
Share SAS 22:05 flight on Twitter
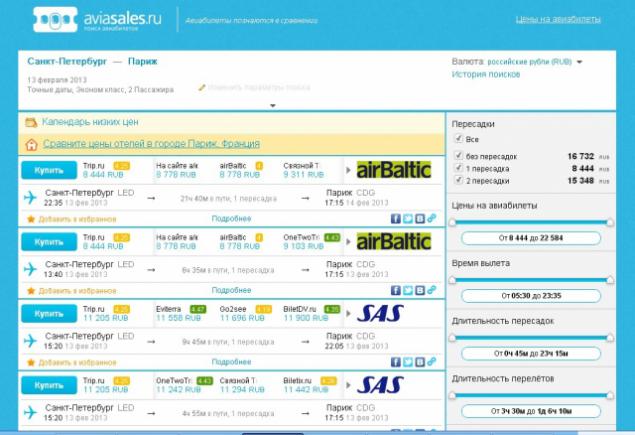click(x=408, y=362)
